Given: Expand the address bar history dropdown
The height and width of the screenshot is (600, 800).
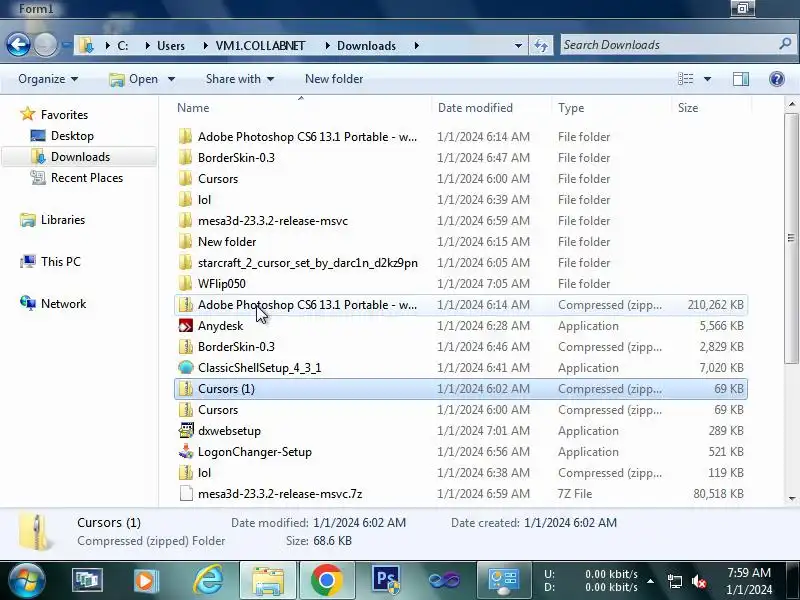Looking at the screenshot, I should (x=518, y=45).
